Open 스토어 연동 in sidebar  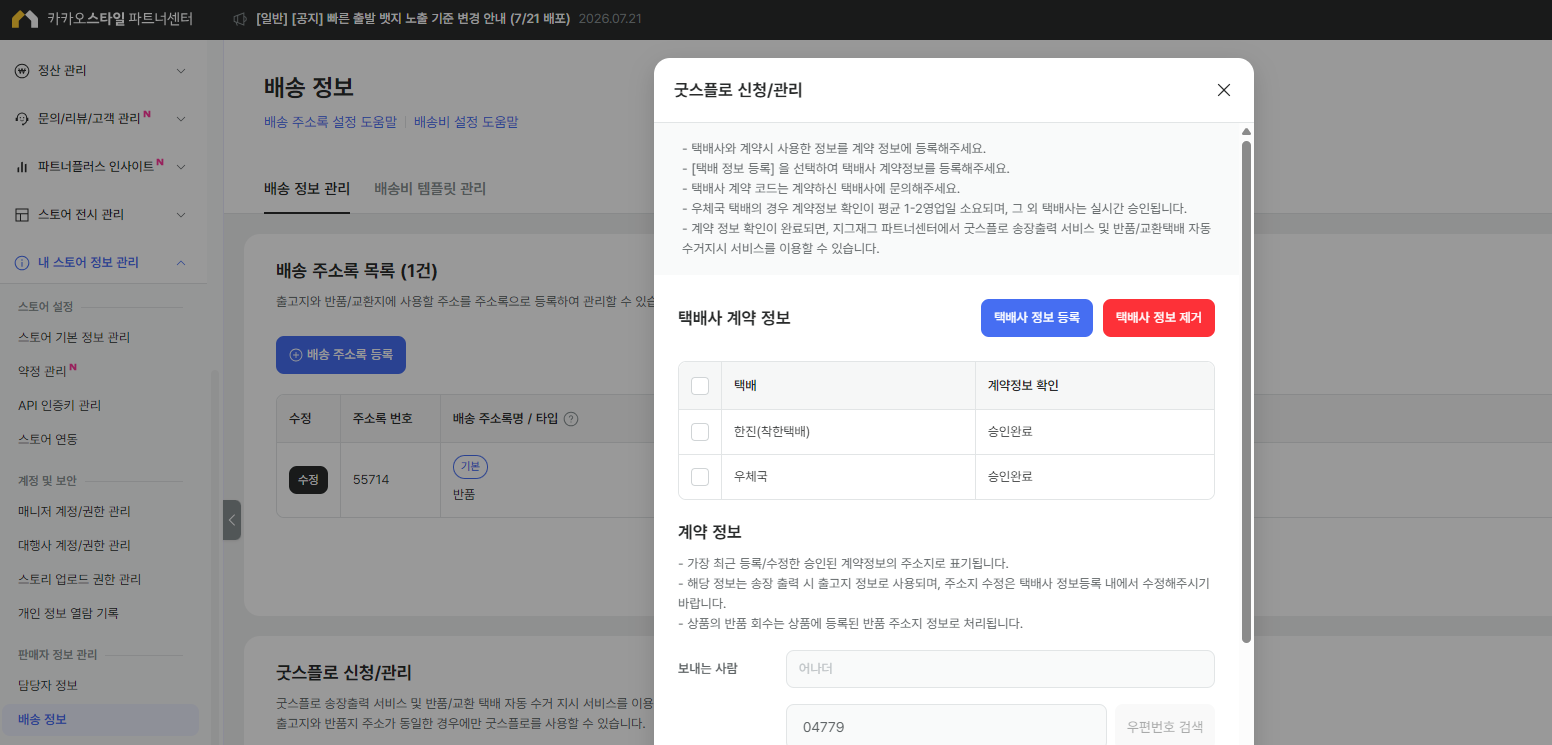[x=48, y=440]
